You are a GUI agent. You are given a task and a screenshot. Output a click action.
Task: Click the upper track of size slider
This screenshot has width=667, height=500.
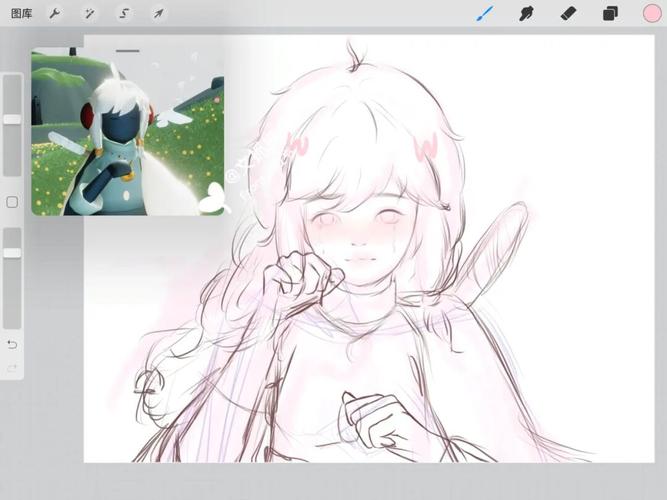tap(12, 92)
